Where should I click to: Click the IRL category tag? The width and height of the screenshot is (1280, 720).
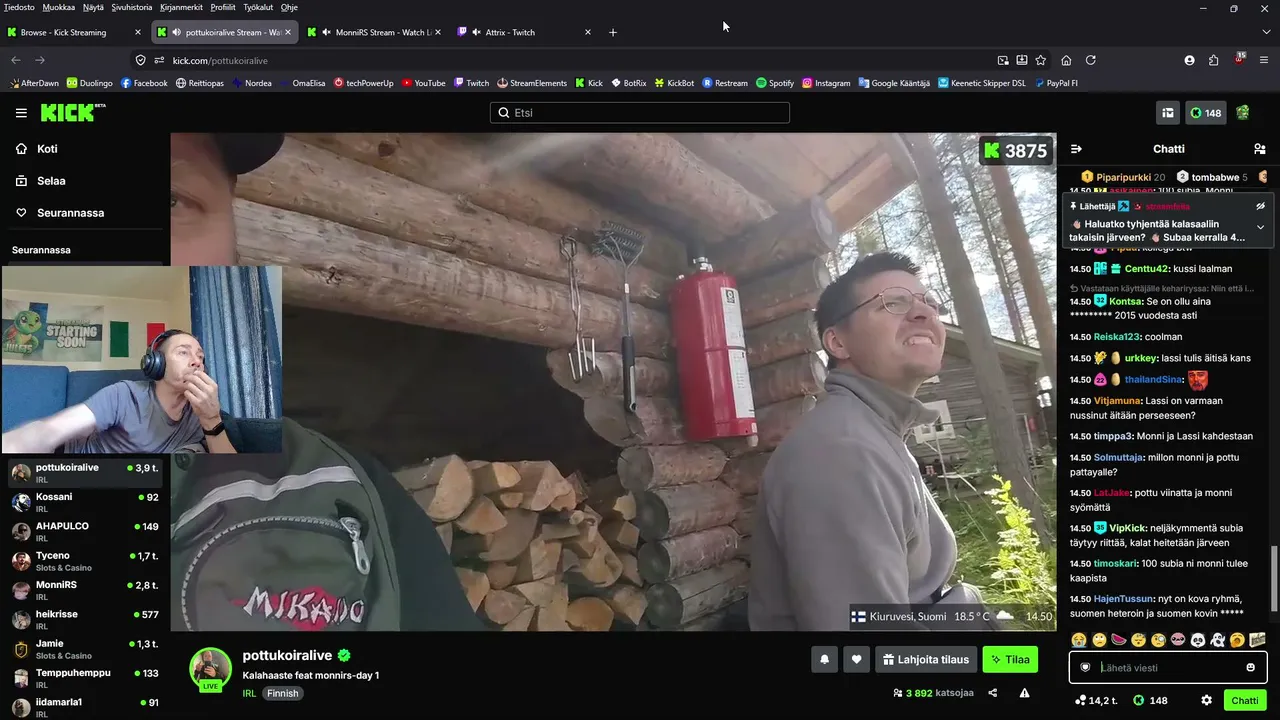[x=249, y=693]
